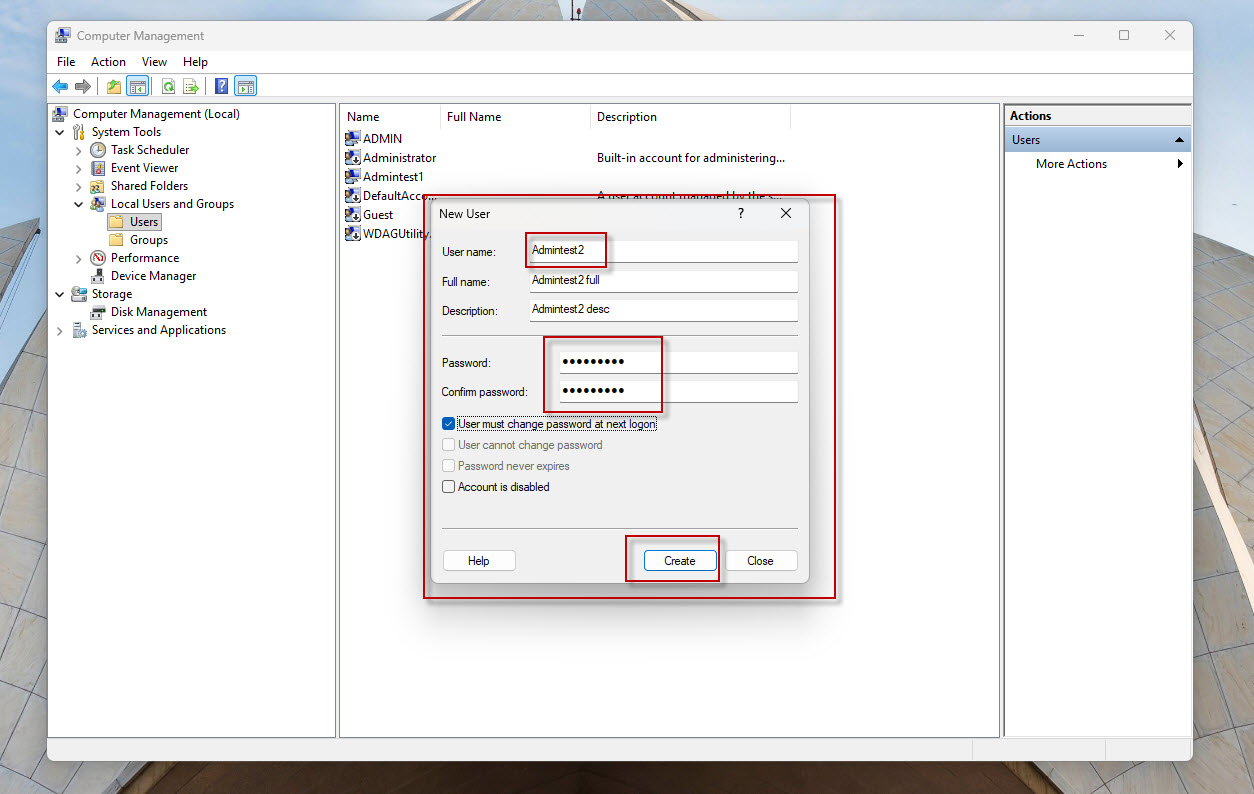
Task: Click the blue Help question-mark toolbar icon
Action: click(222, 87)
